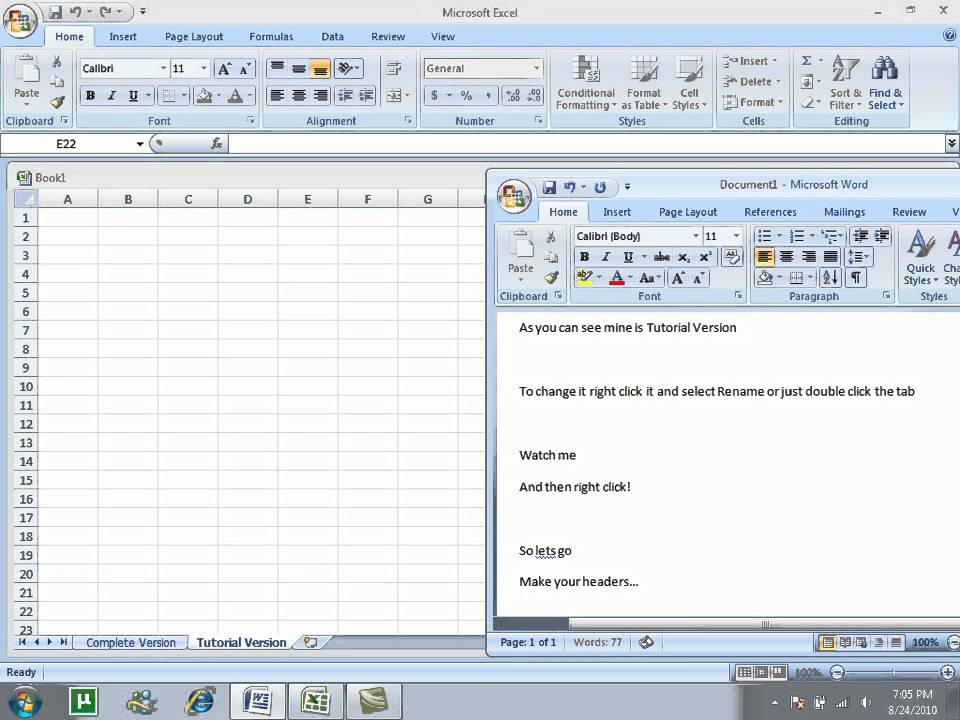Open Word Quick Styles gallery dropdown
The image size is (960, 720).
click(x=921, y=257)
